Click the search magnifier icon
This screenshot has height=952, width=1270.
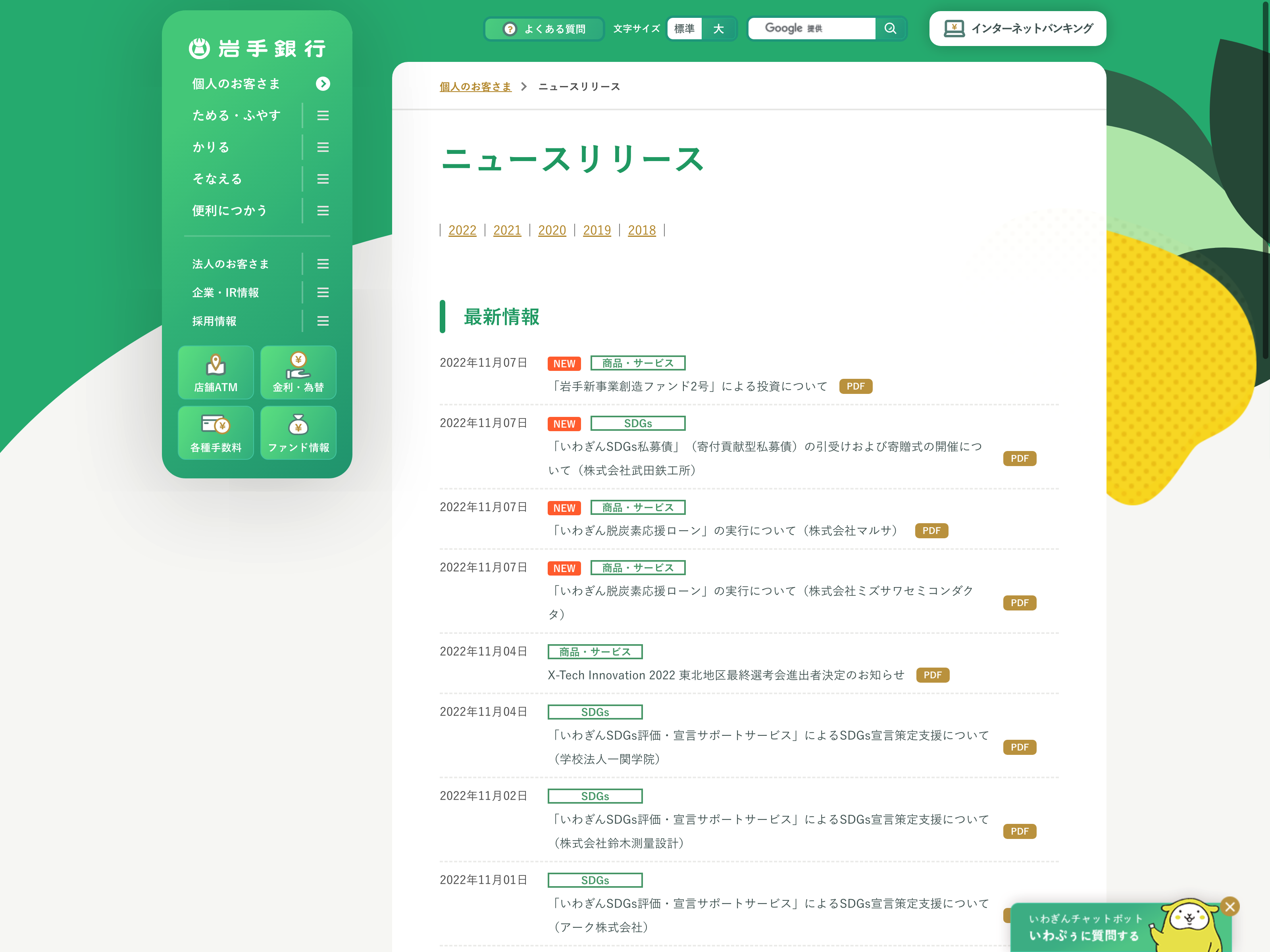click(890, 29)
